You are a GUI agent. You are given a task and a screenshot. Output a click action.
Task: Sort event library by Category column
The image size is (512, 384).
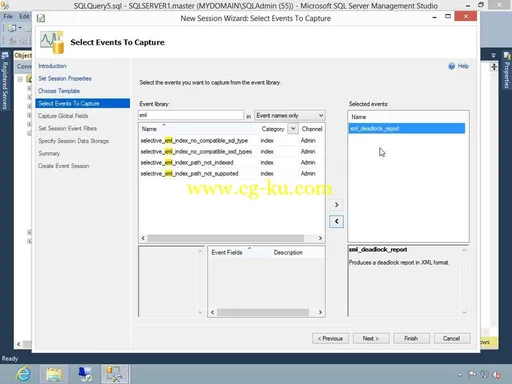coord(273,129)
